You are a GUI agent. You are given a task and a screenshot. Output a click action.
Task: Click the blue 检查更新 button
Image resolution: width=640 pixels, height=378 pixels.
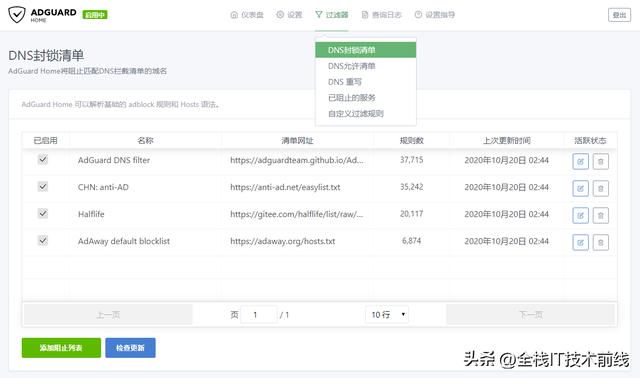[x=130, y=348]
